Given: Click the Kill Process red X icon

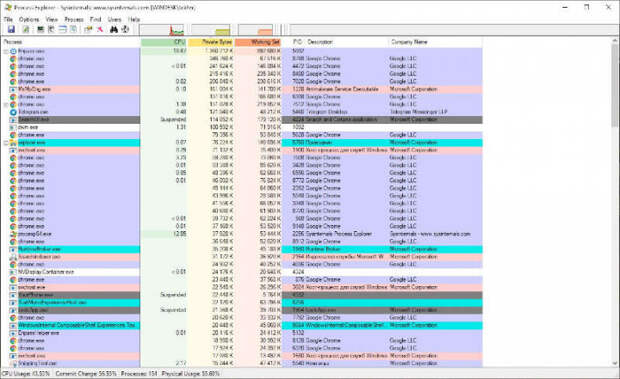Looking at the screenshot, I should click(x=100, y=29).
